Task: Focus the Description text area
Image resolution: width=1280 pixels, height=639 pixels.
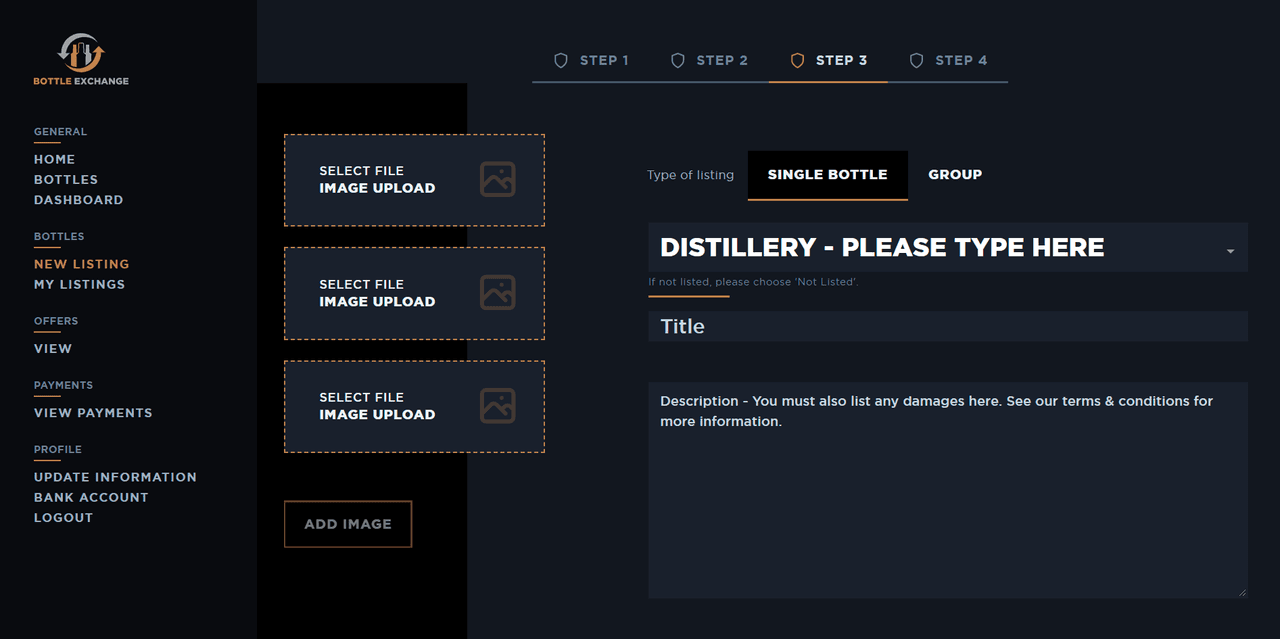Action: 947,490
